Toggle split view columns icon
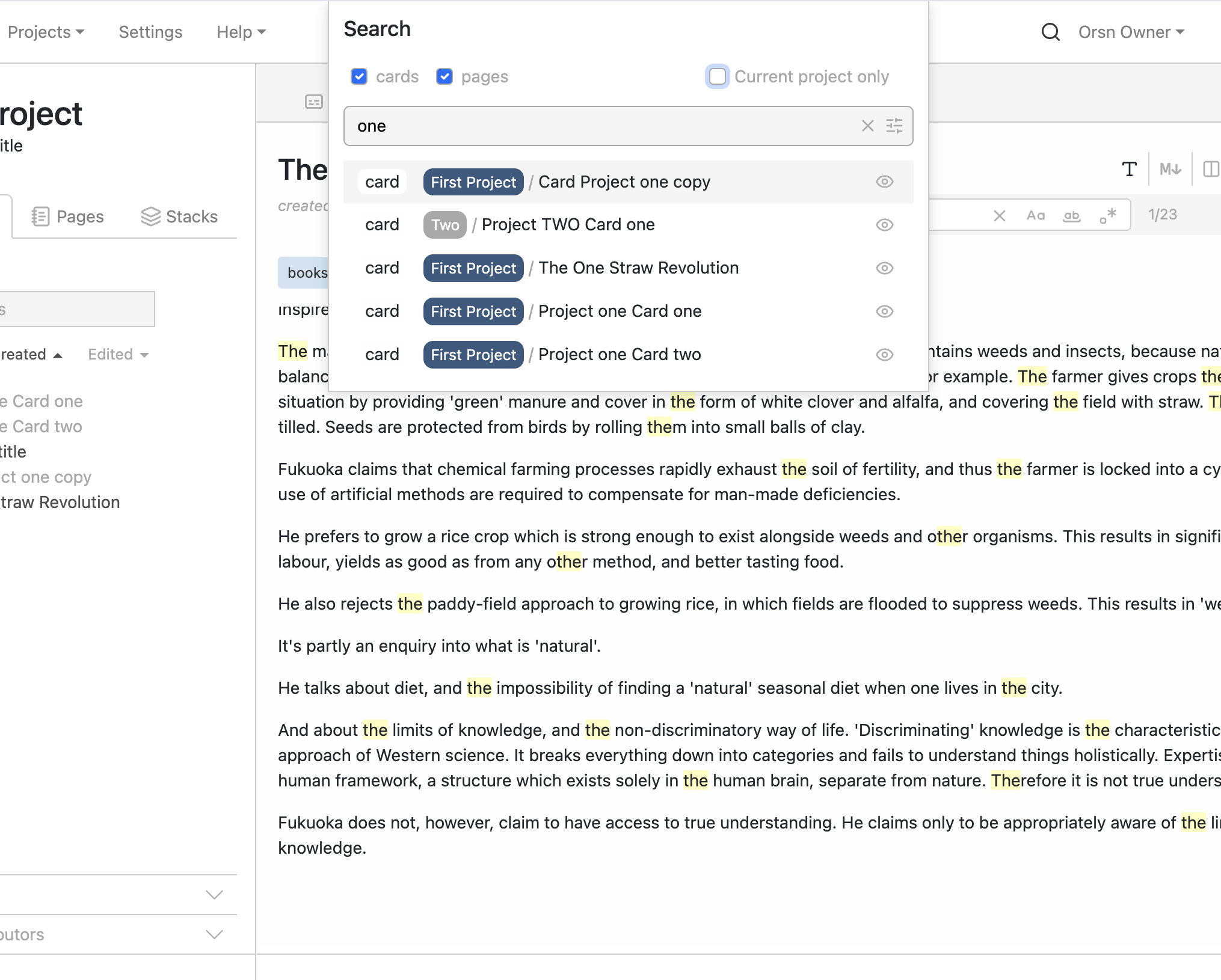The image size is (1221, 980). (x=1211, y=170)
